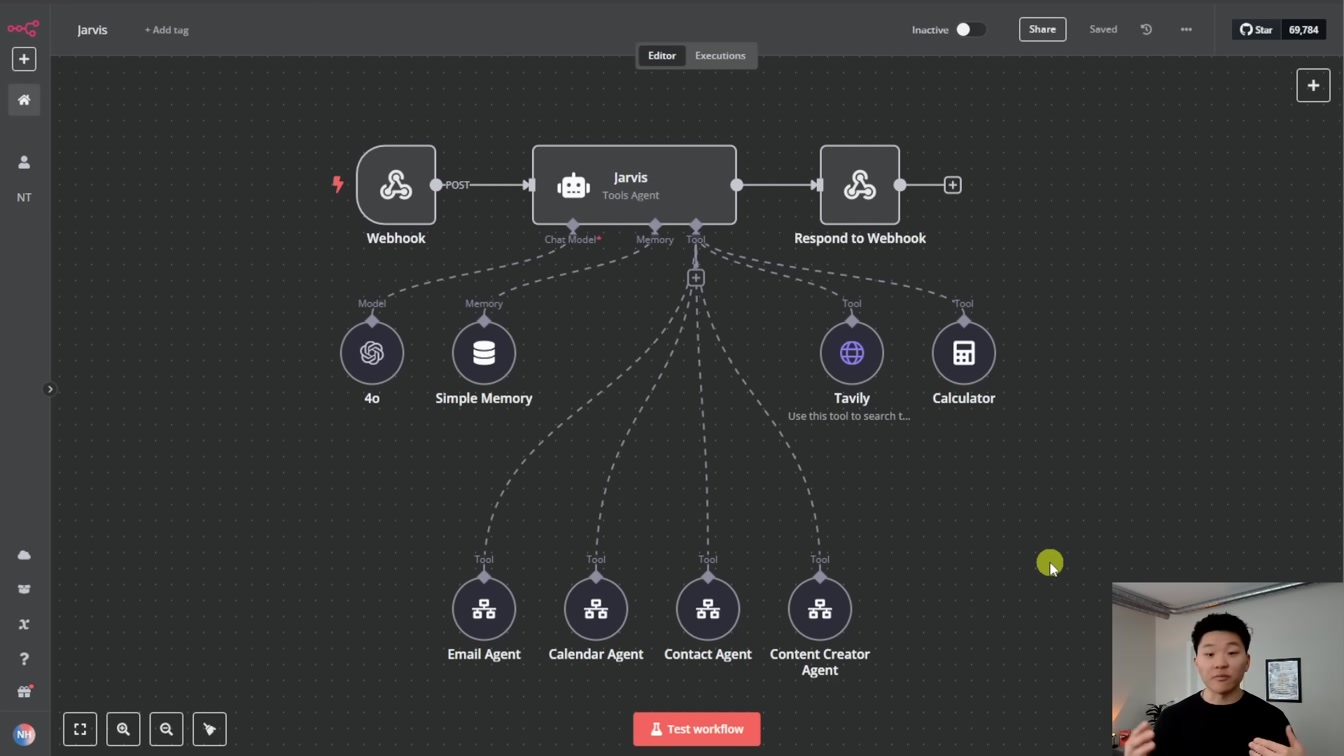Click the Webhook trigger lightning icon
1344x756 pixels.
coord(338,184)
